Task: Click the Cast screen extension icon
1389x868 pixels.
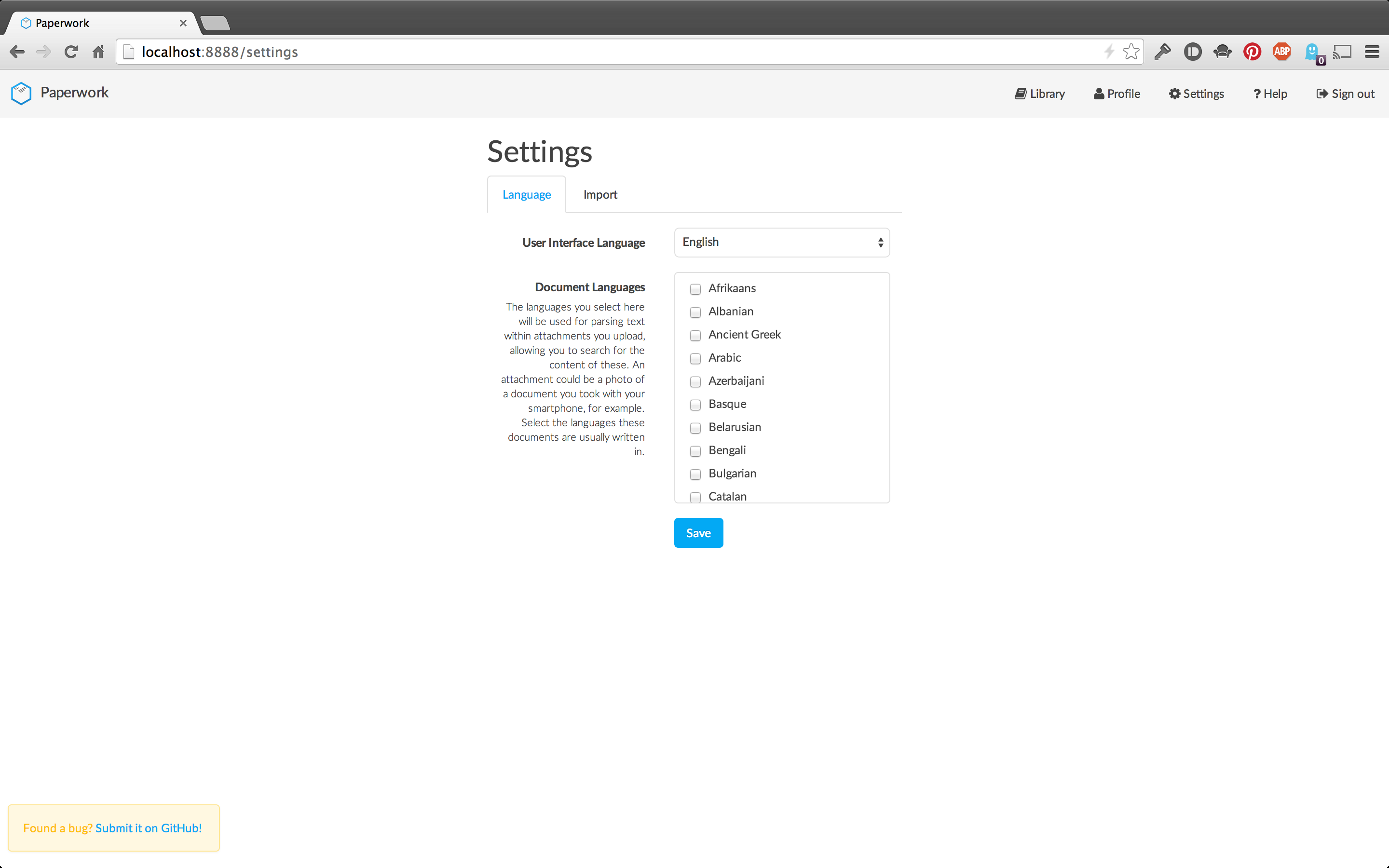Action: pos(1342,52)
